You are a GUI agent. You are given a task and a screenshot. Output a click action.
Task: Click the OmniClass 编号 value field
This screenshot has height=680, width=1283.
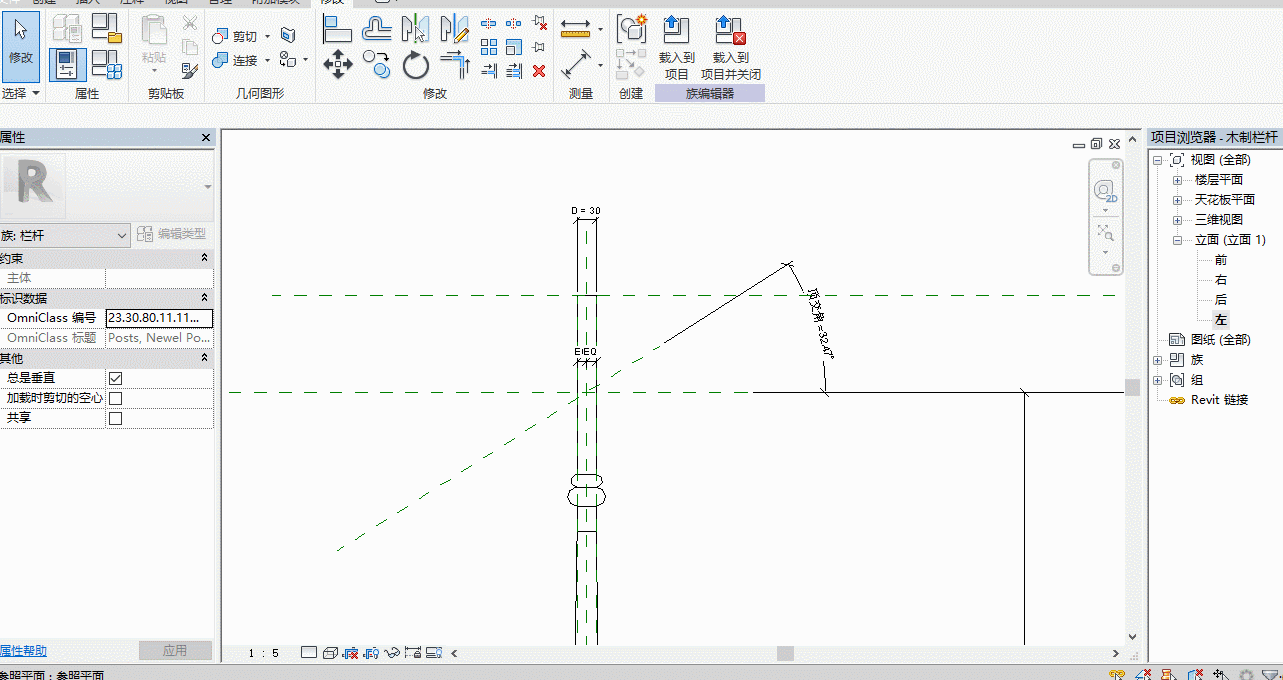tap(159, 318)
